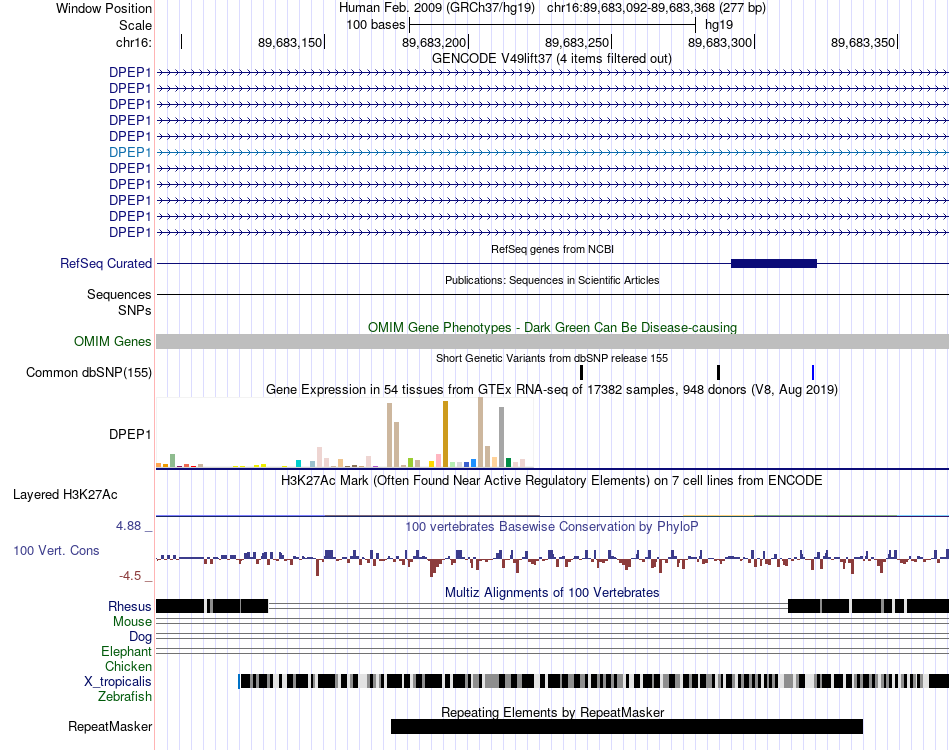950x750 pixels.
Task: Click the RefSeq Curated track label
Action: [105, 264]
